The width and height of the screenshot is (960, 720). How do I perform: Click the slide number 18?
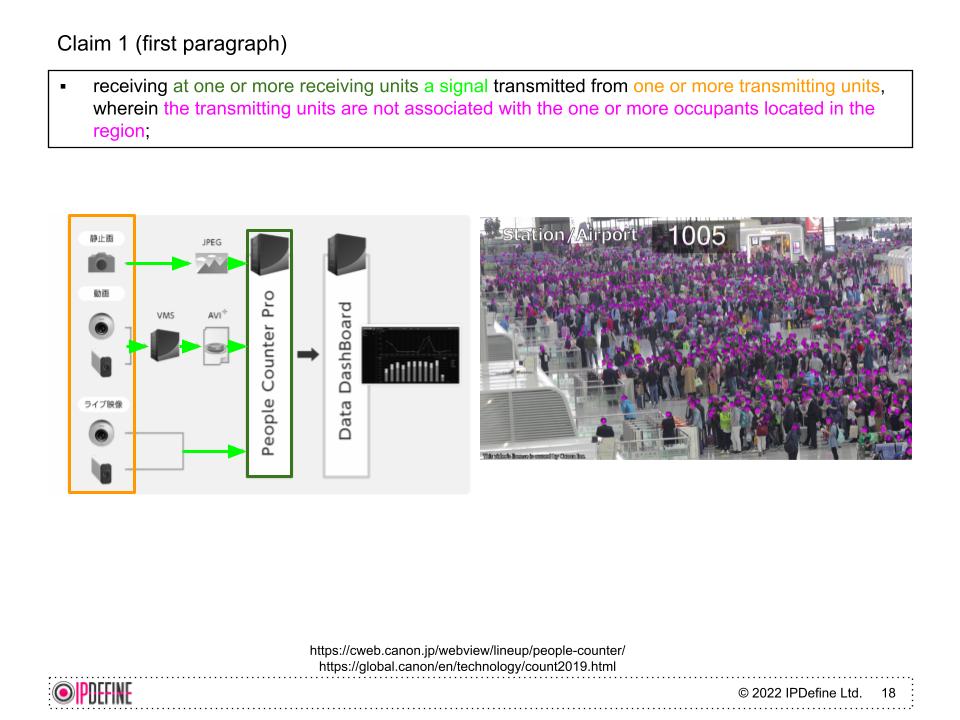[x=888, y=692]
